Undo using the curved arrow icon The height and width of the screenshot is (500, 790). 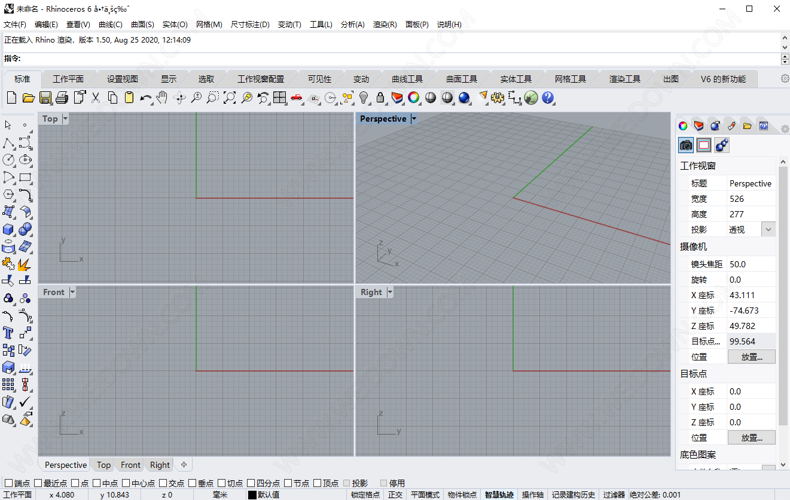tap(146, 98)
